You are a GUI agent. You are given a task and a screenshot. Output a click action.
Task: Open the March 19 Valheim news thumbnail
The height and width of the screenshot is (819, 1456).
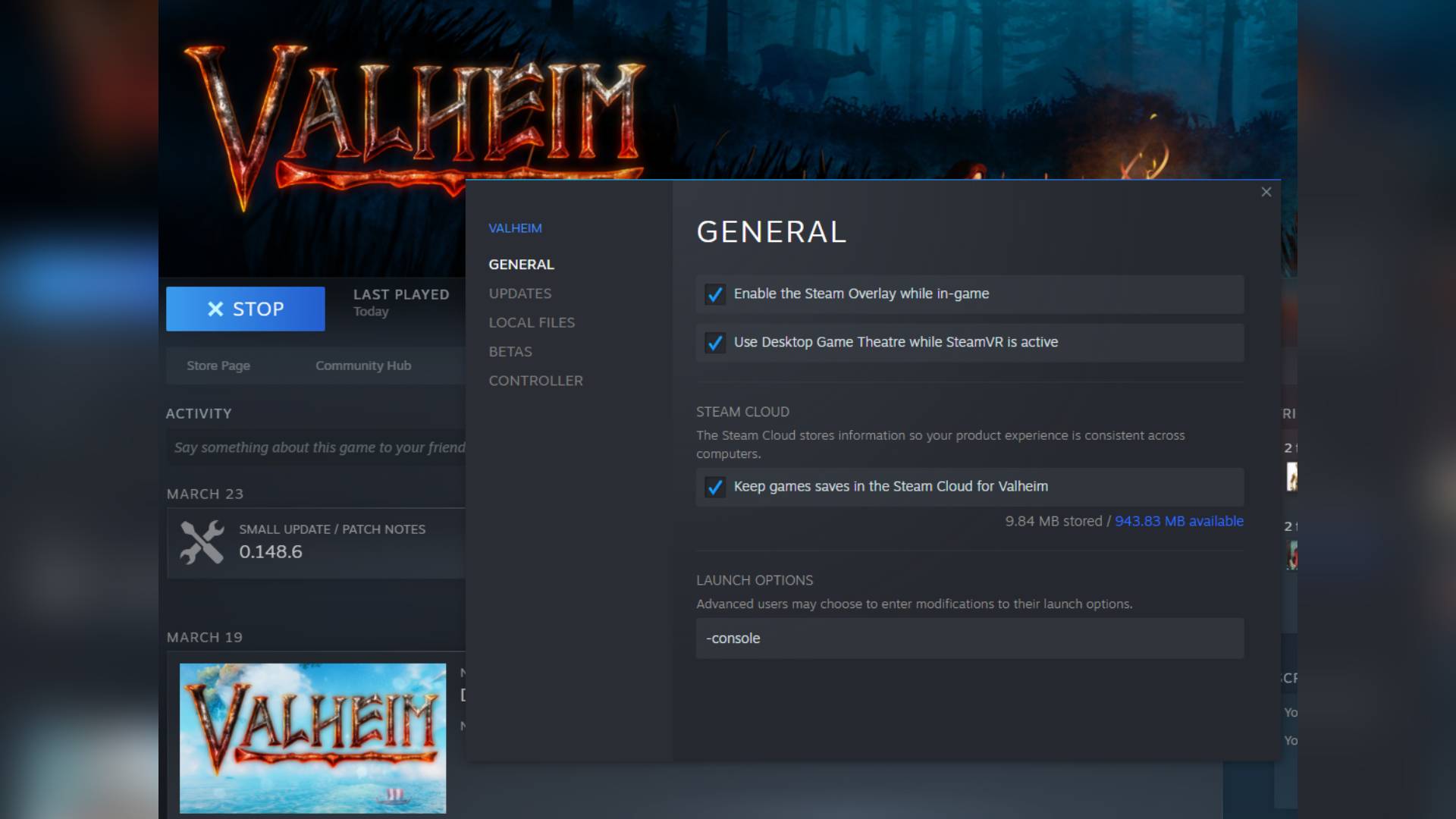tap(312, 738)
